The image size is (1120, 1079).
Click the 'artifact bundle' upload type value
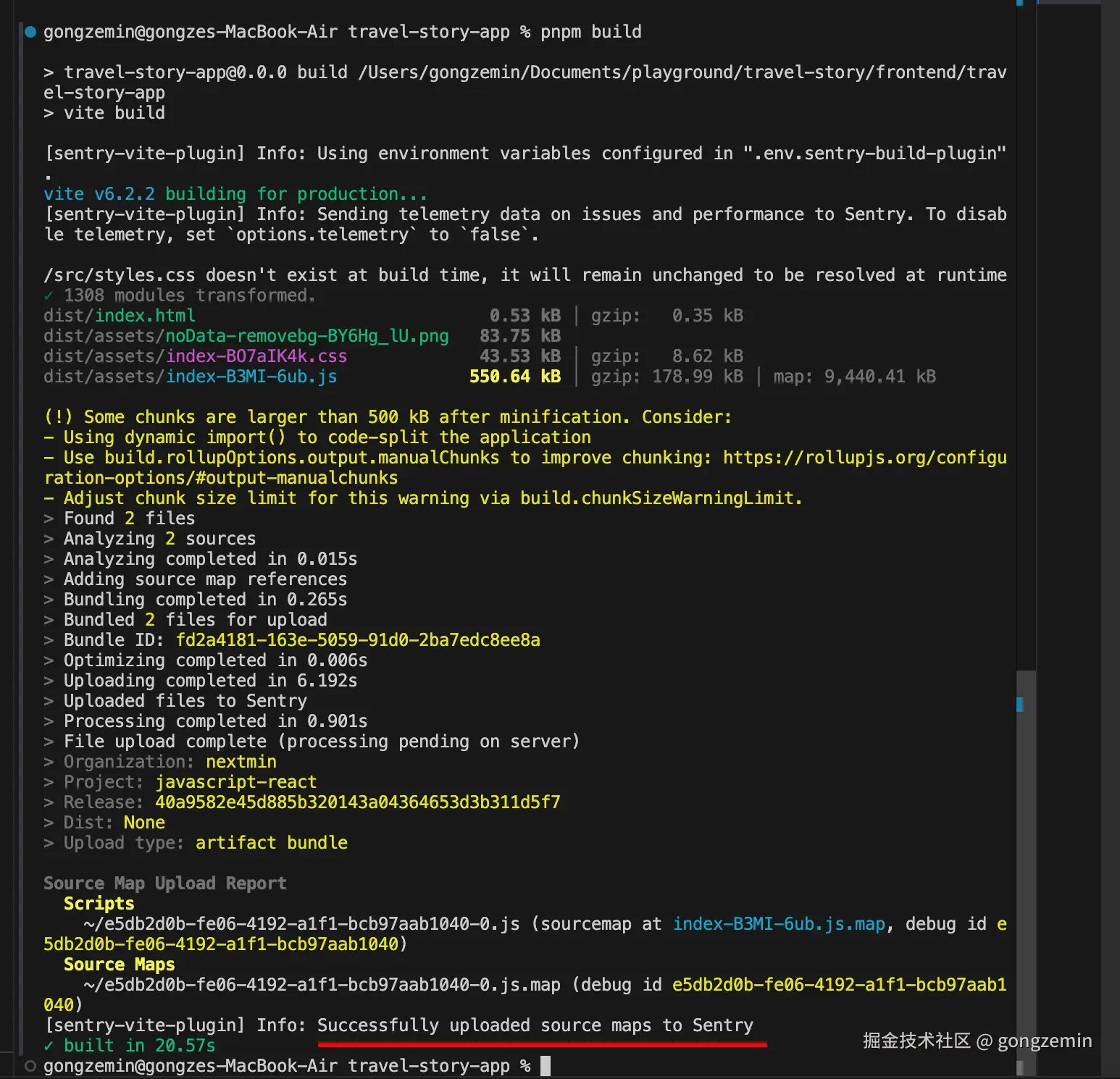pos(272,843)
